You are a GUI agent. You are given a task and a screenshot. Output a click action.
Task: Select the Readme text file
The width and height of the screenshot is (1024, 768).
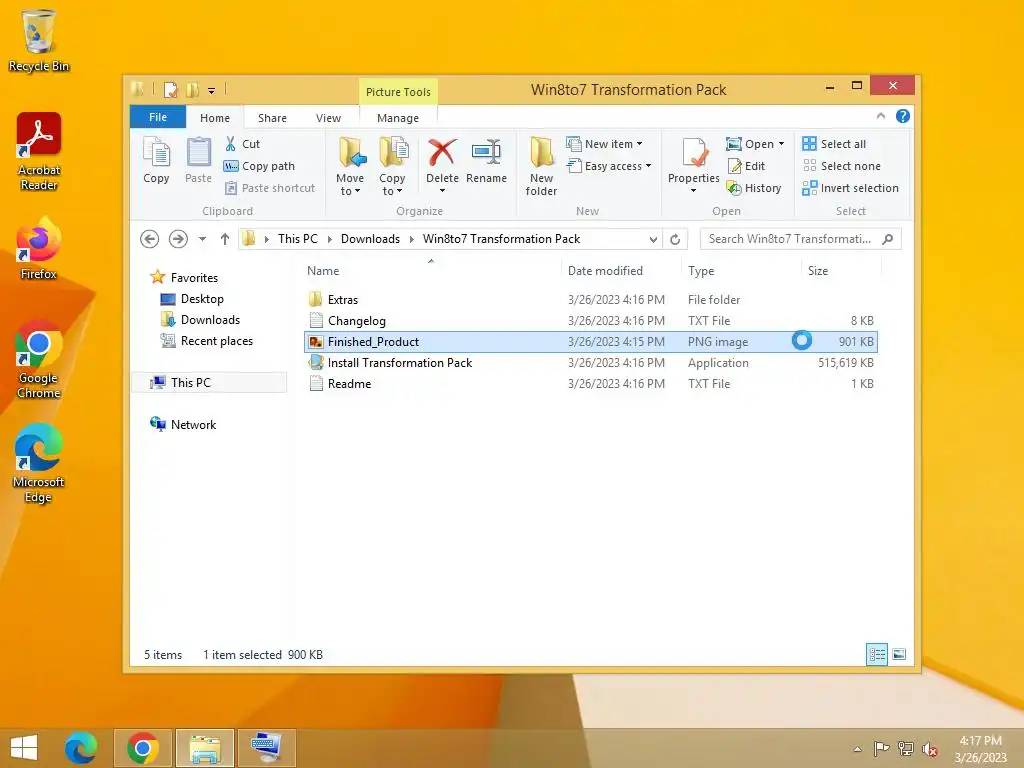(590, 383)
